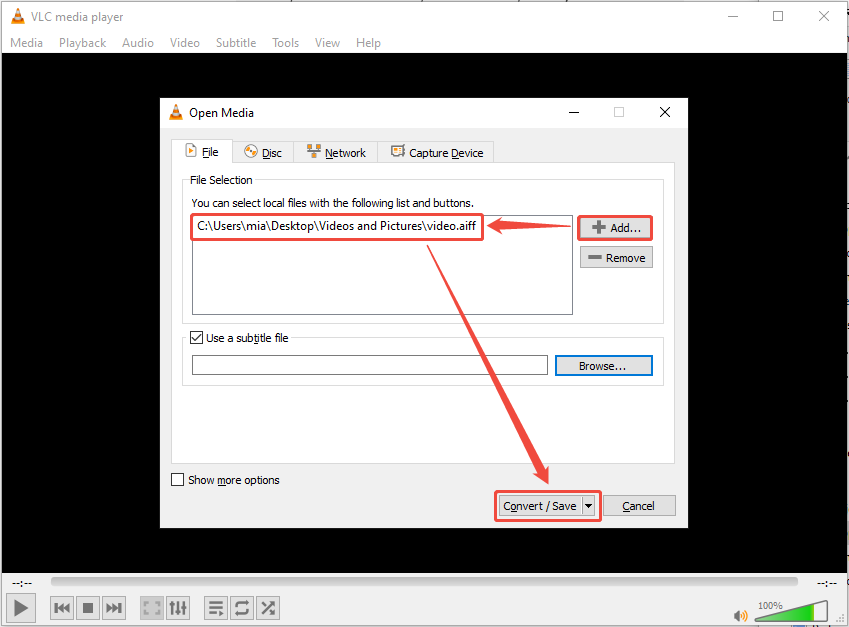The image size is (849, 627).
Task: Start playback with the Play button
Action: click(x=21, y=608)
